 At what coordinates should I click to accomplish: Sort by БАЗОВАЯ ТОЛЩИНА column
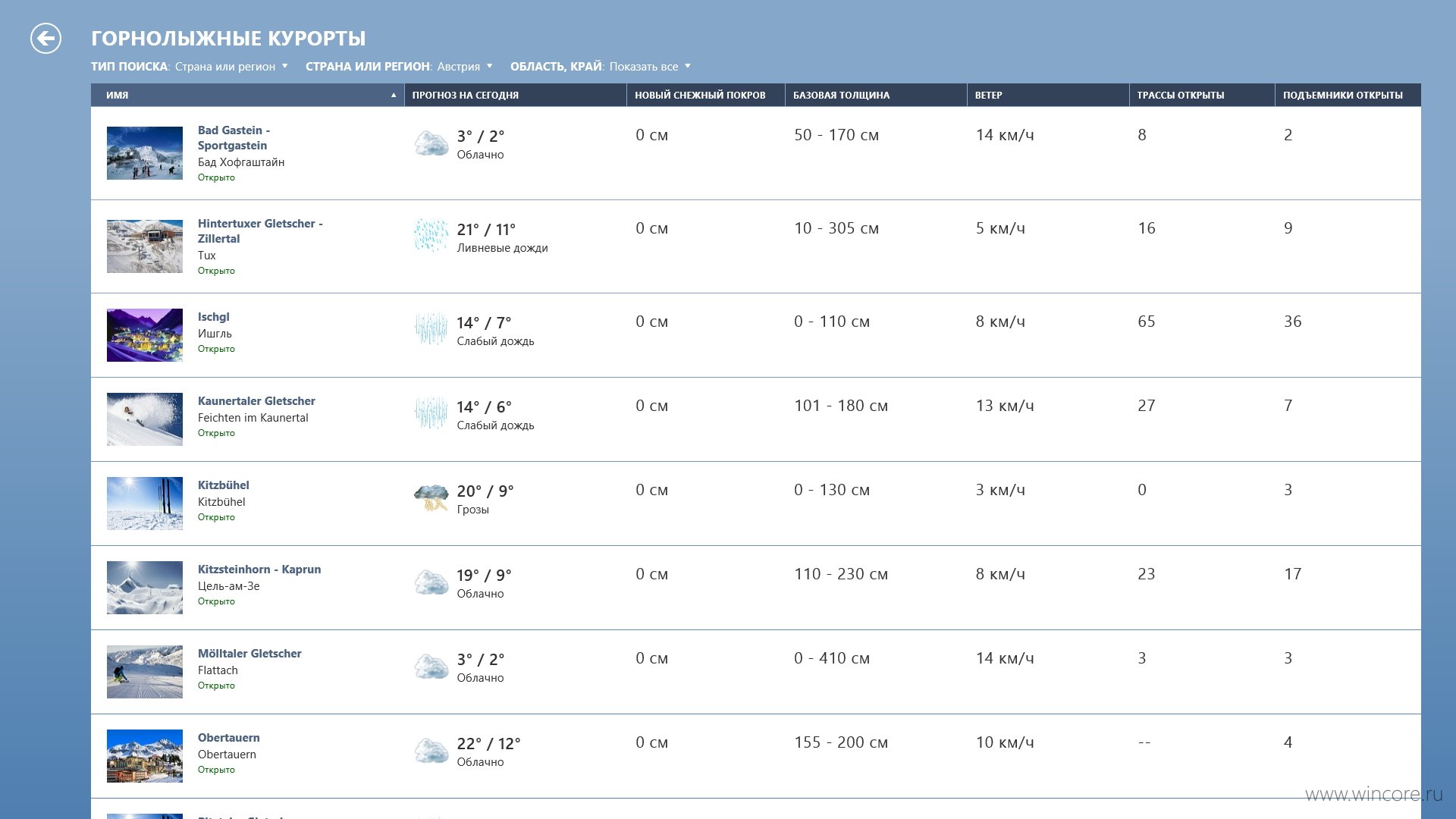(x=876, y=95)
